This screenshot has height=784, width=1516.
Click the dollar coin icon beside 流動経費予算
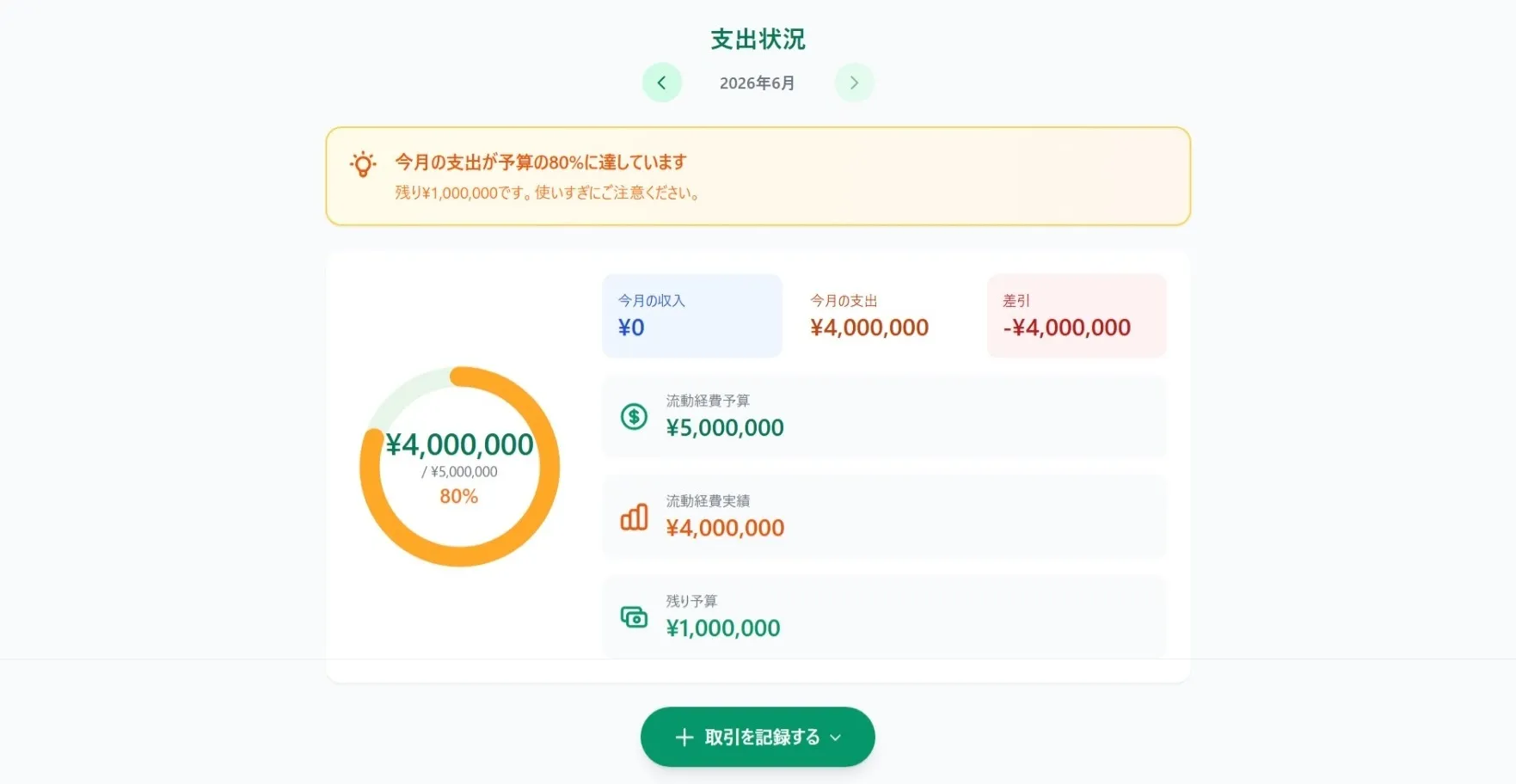(634, 417)
